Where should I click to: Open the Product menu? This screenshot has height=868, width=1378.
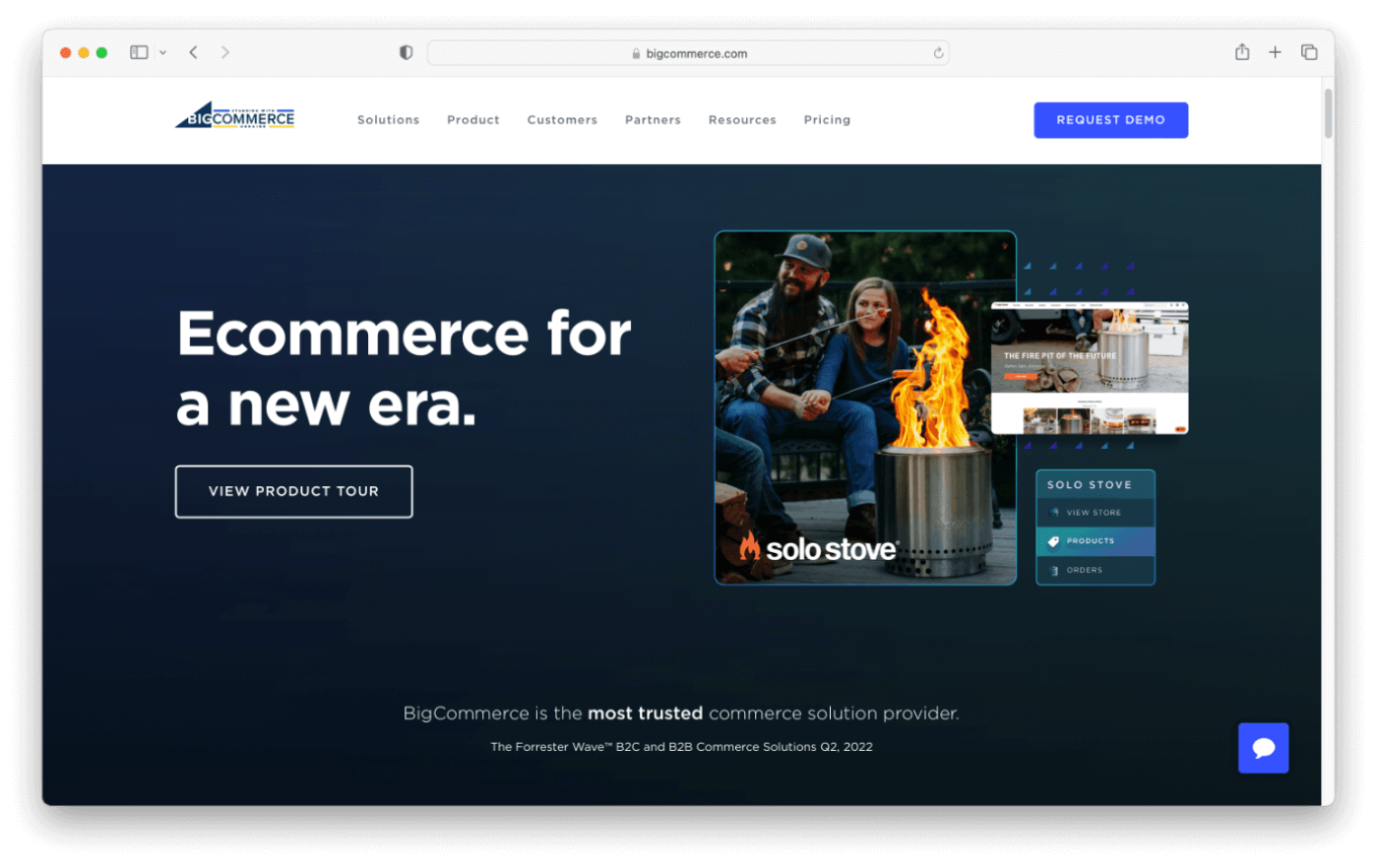(473, 120)
